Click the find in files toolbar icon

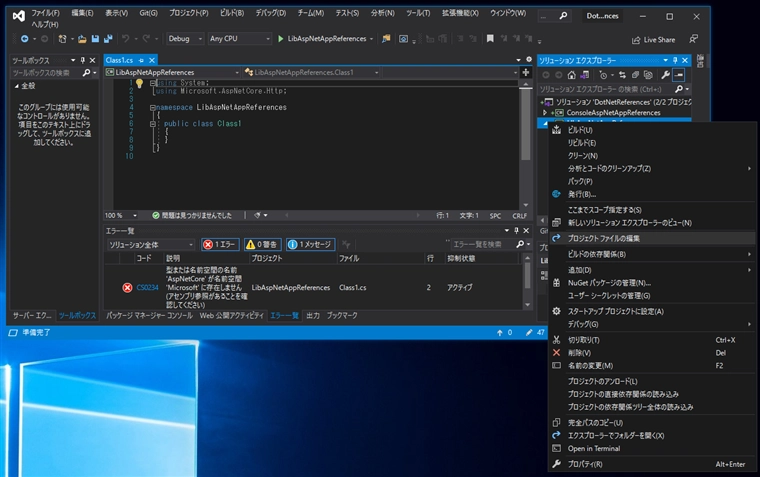tap(386, 39)
